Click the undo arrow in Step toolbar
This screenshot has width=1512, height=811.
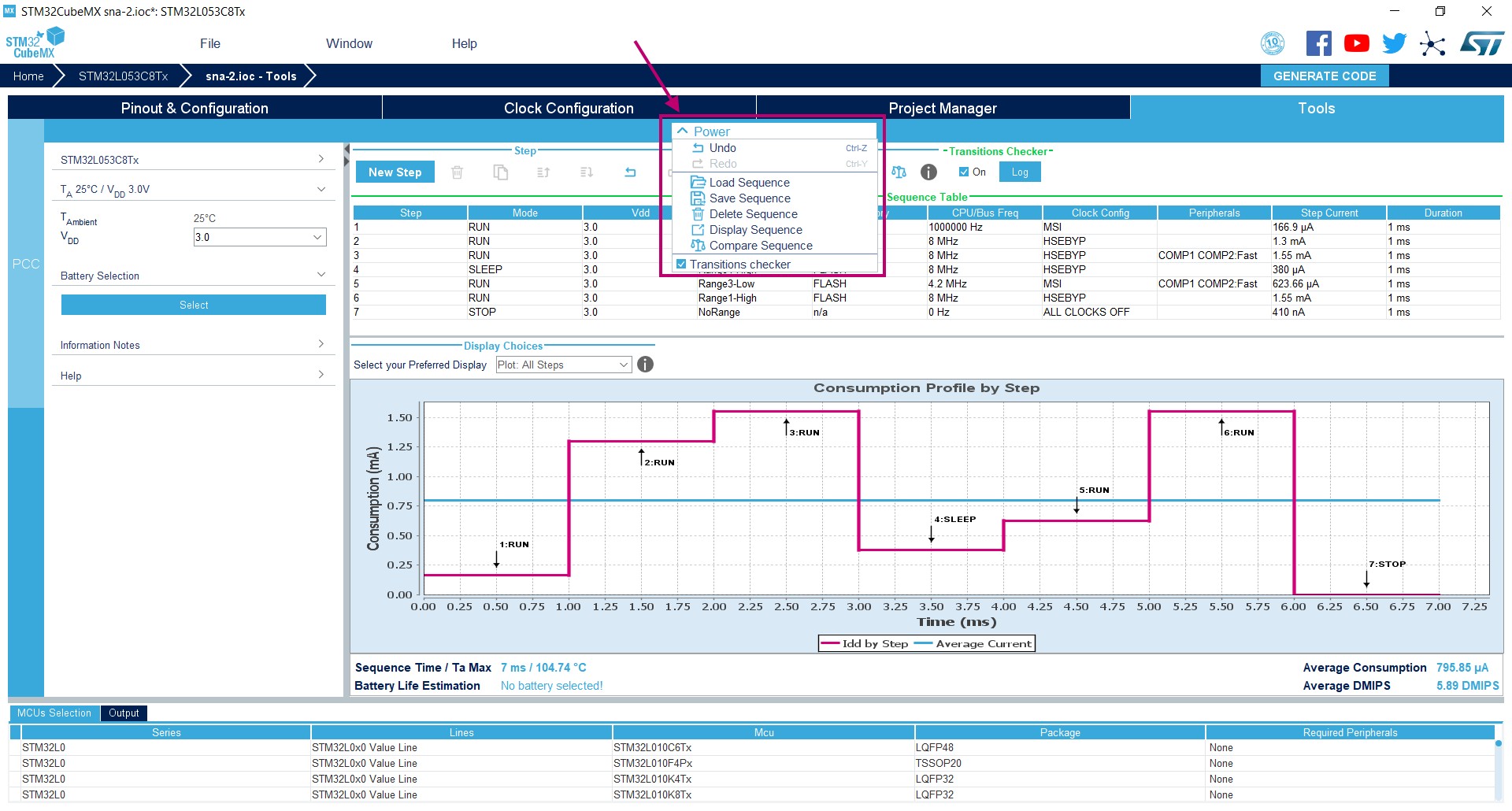point(630,172)
